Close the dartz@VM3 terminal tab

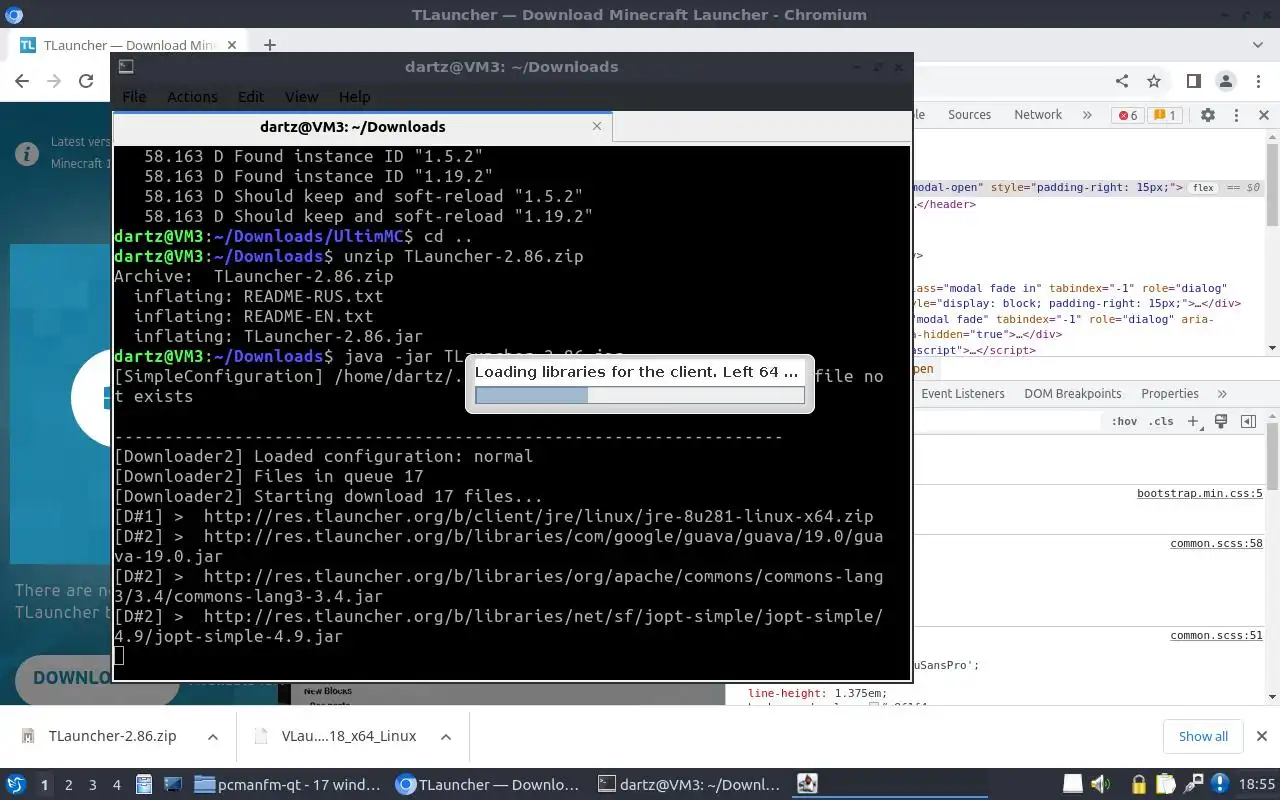click(597, 126)
